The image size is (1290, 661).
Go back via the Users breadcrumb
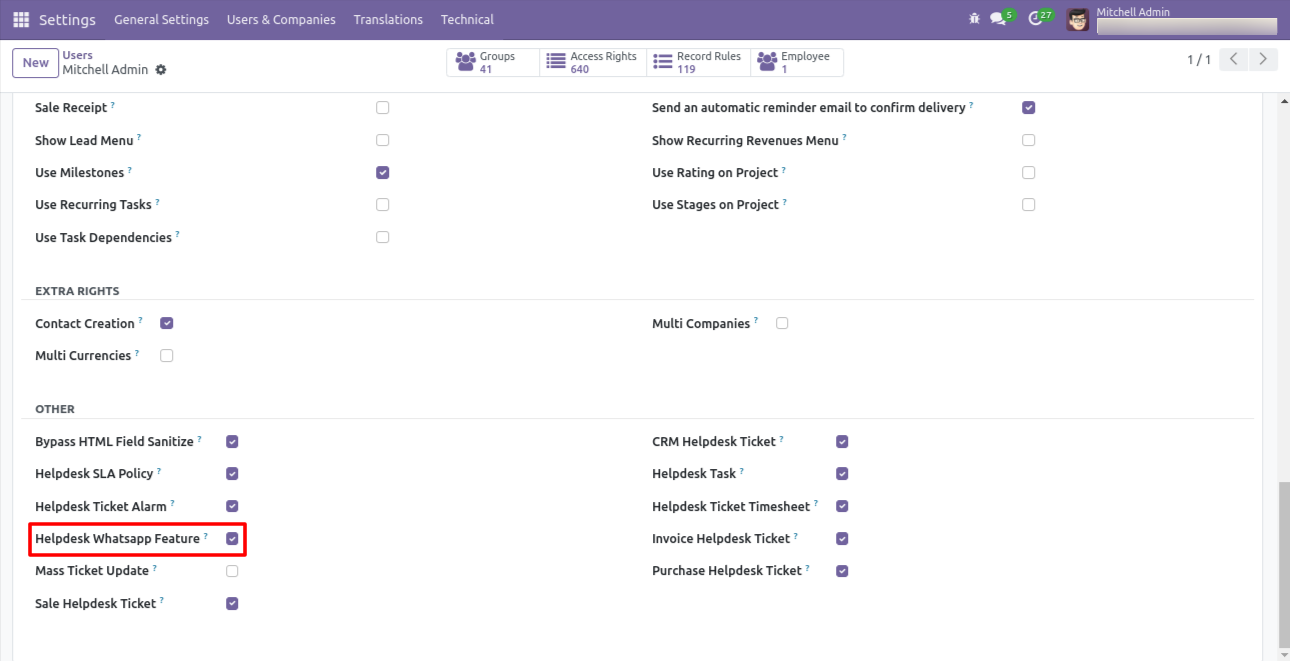click(78, 56)
